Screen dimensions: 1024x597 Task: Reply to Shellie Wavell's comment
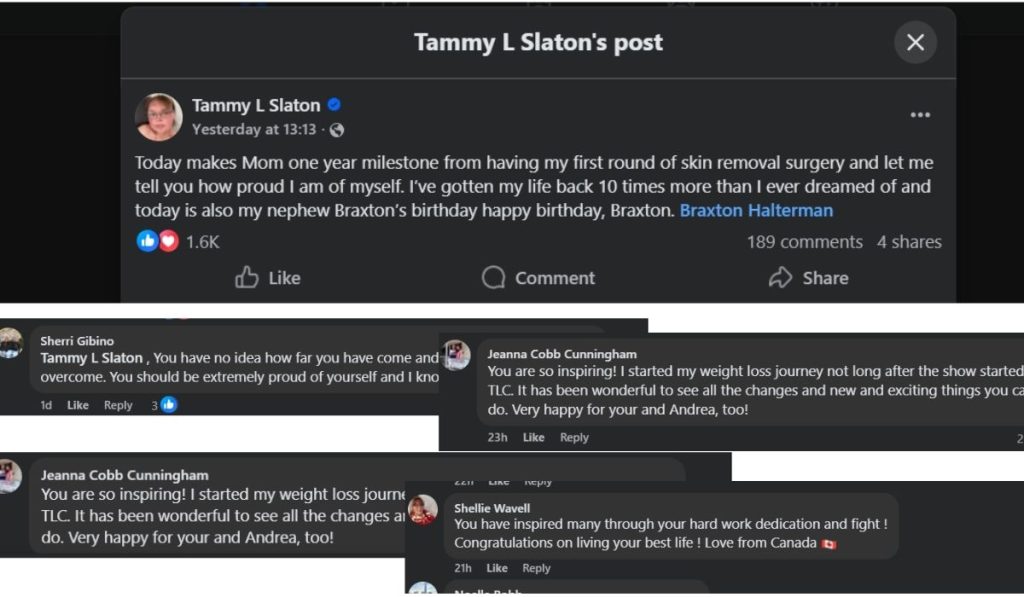click(537, 568)
